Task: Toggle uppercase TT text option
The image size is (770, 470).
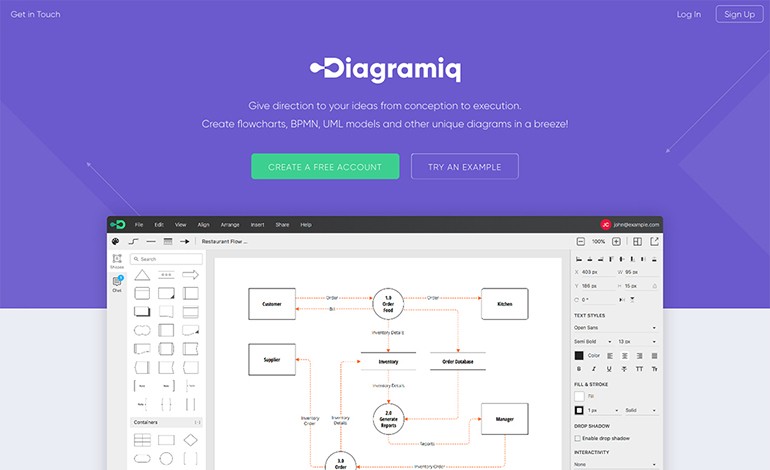Action: 639,369
